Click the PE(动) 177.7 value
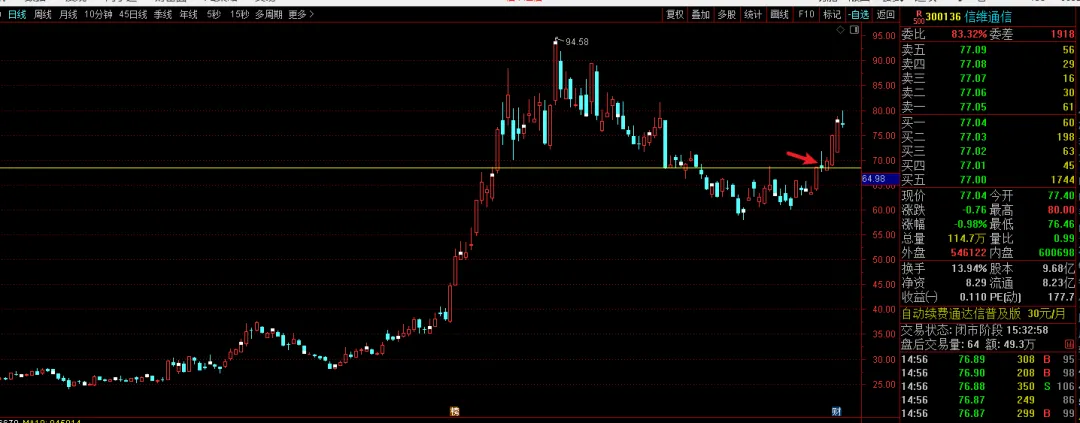 coord(1063,298)
